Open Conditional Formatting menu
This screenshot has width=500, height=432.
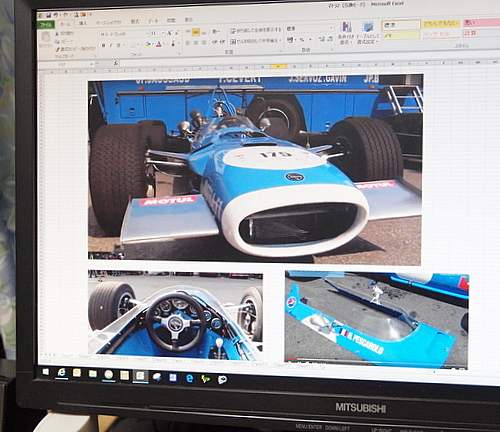346,33
